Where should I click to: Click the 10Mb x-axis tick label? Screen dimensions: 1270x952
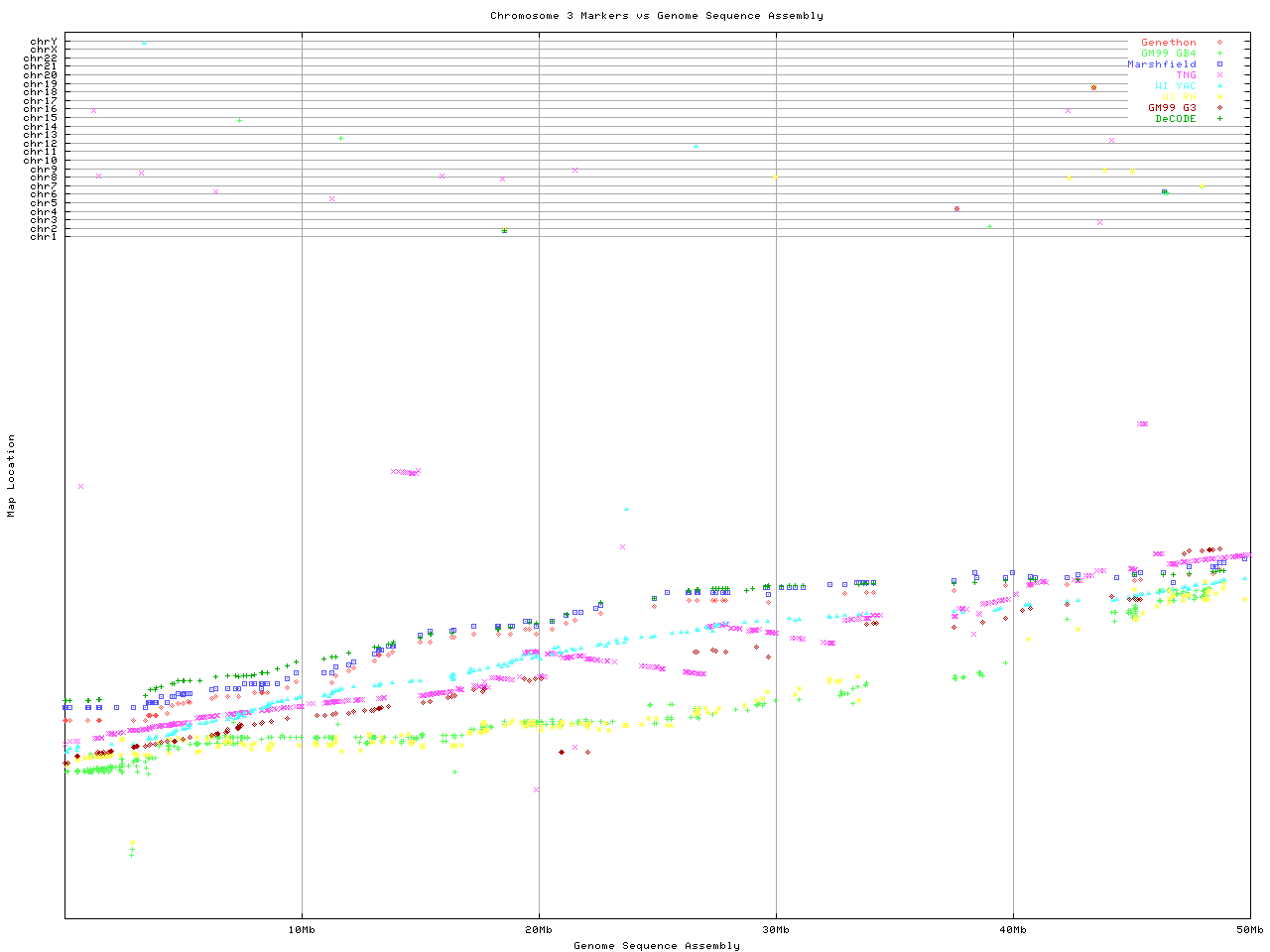302,929
